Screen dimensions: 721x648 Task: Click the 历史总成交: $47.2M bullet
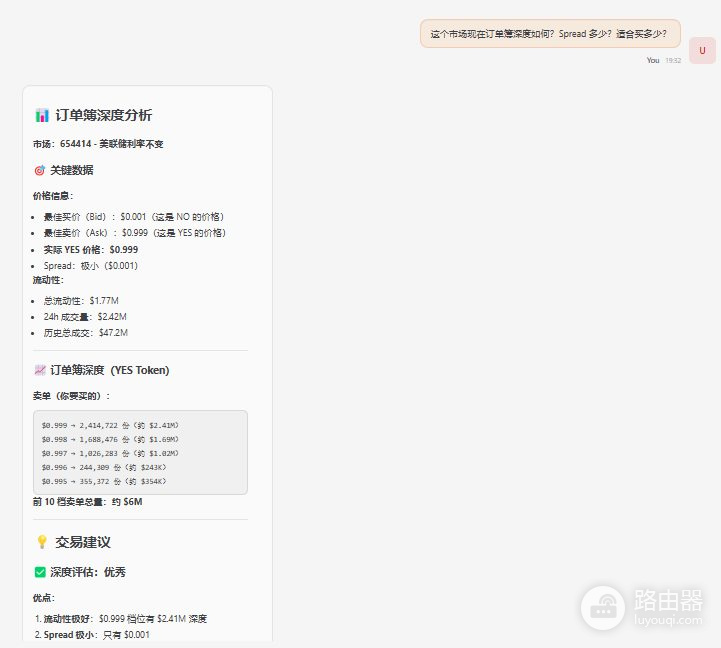click(86, 333)
